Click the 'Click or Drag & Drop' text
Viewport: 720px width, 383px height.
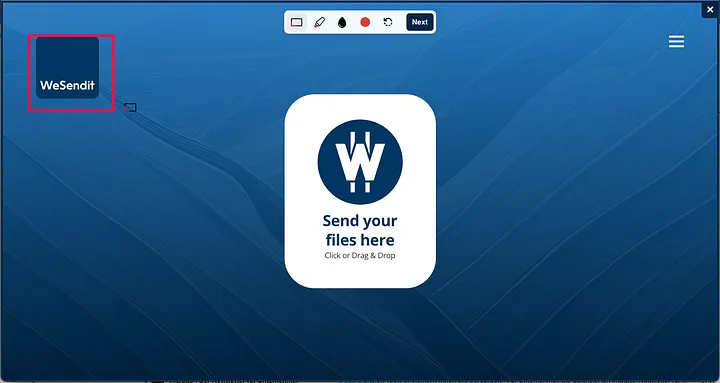tap(360, 255)
